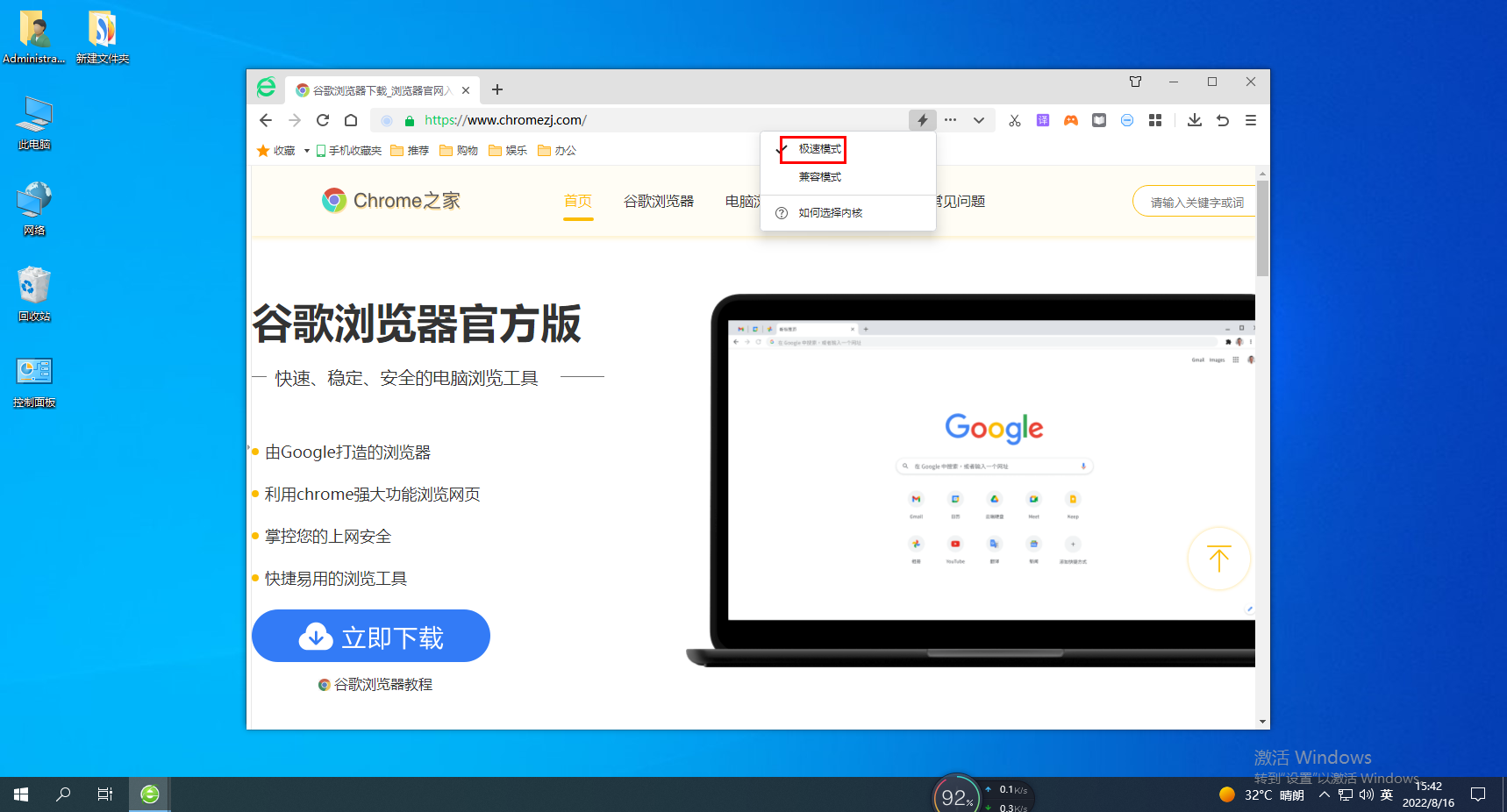Open the taskbar Task View button
The height and width of the screenshot is (812, 1507).
coord(105,794)
